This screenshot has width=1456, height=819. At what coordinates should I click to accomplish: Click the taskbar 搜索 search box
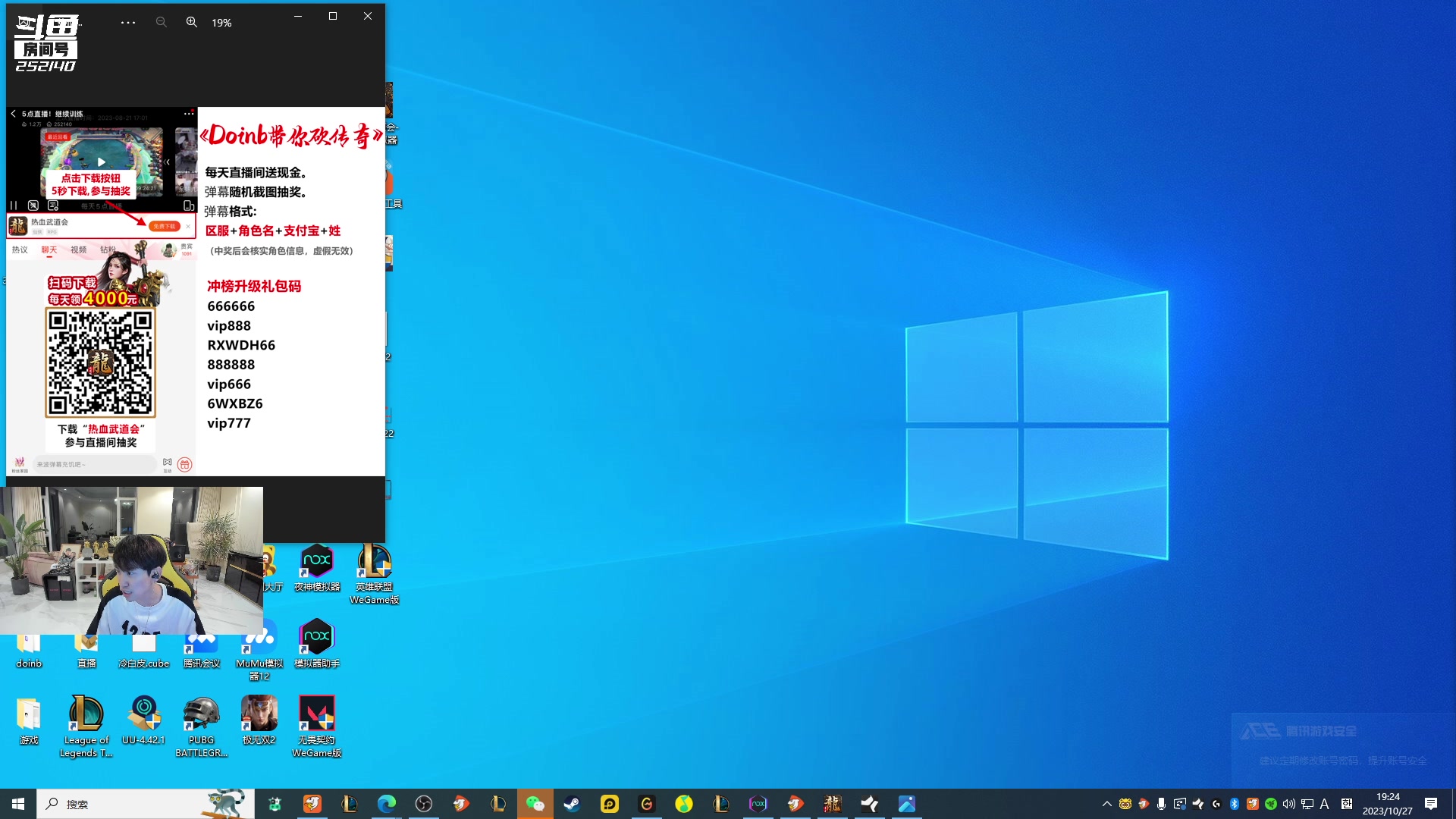146,804
